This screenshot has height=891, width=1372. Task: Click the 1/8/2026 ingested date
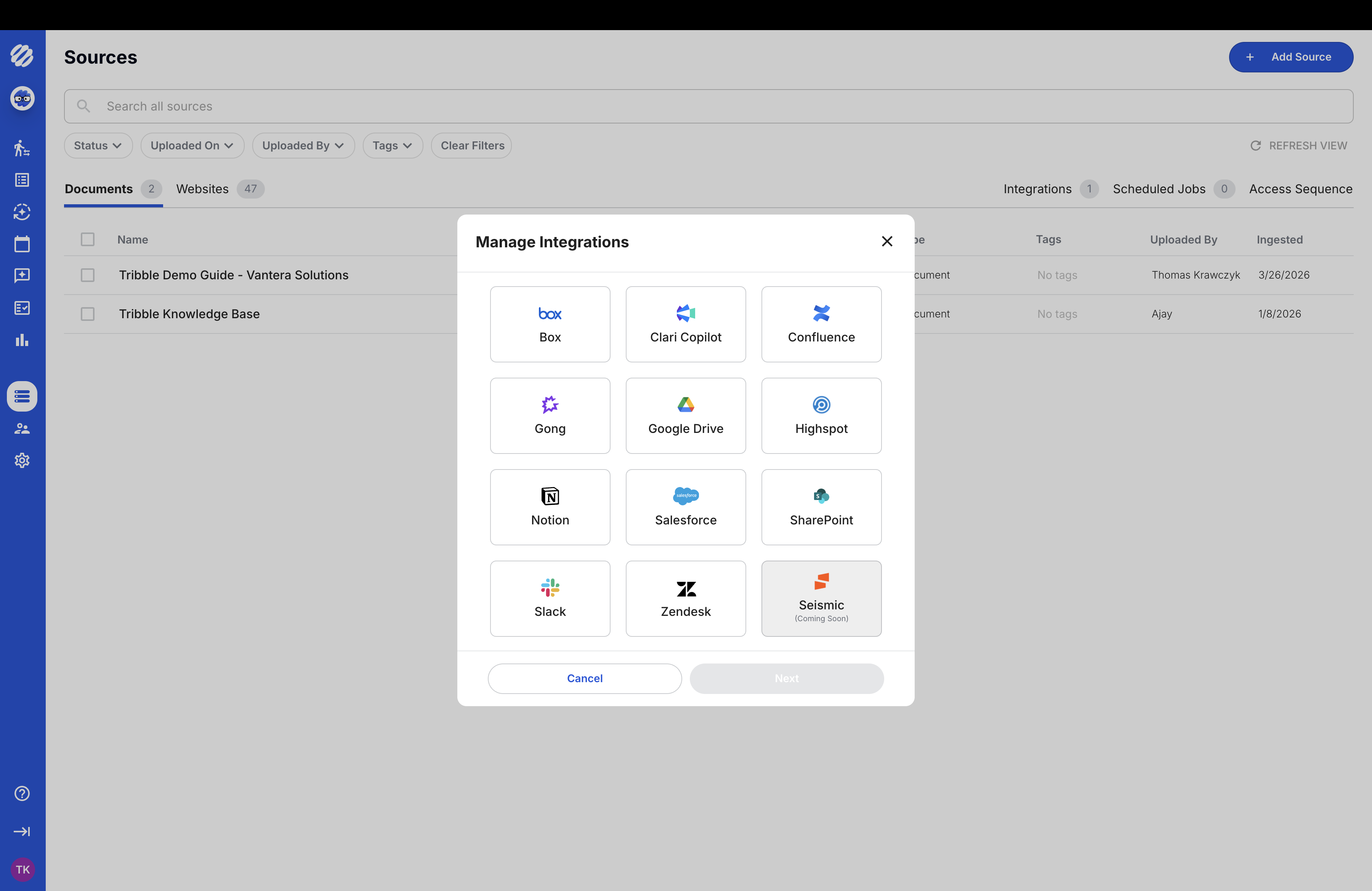[x=1279, y=314]
